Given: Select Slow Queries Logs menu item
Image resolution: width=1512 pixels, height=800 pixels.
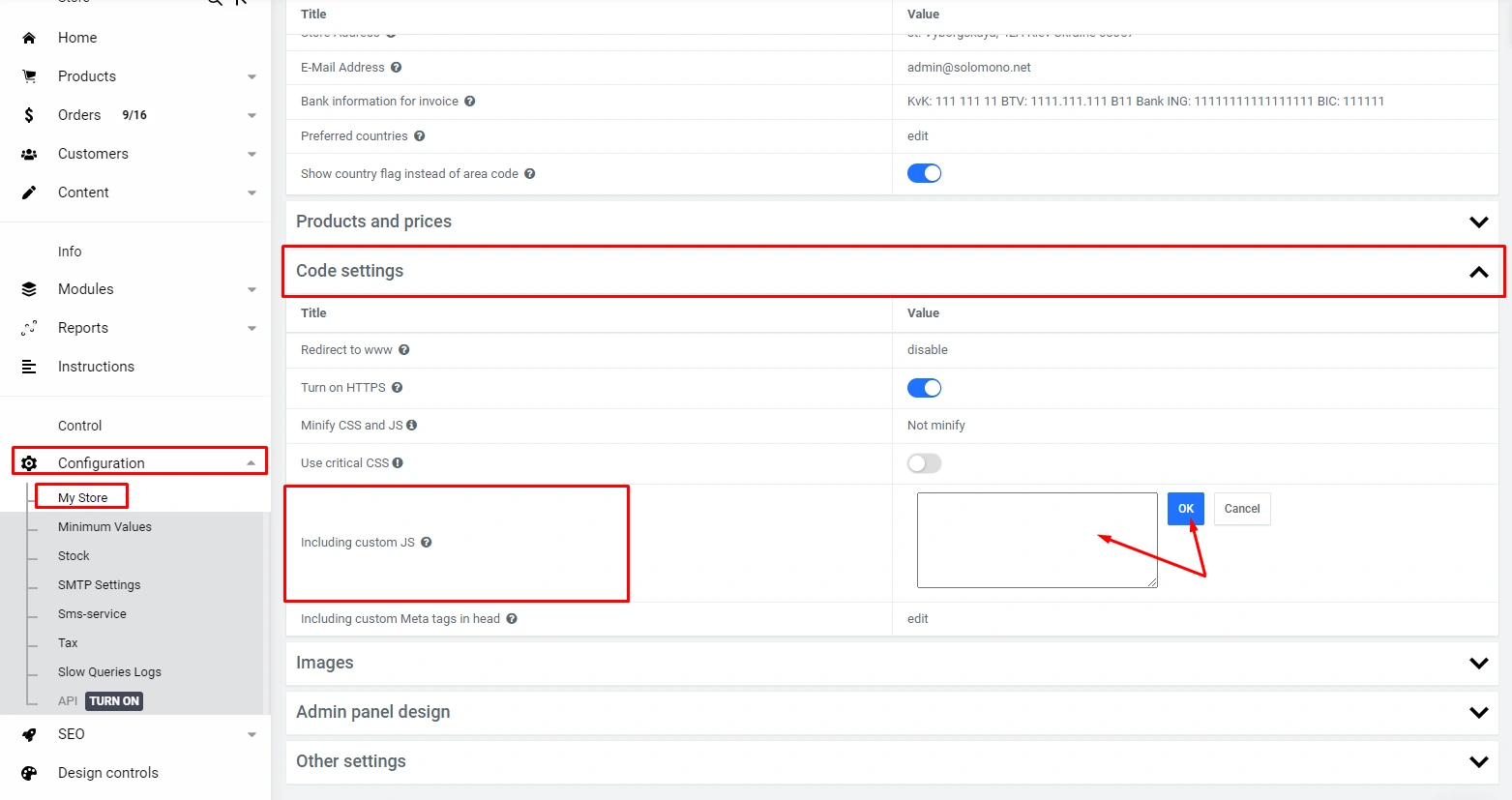Looking at the screenshot, I should [109, 672].
